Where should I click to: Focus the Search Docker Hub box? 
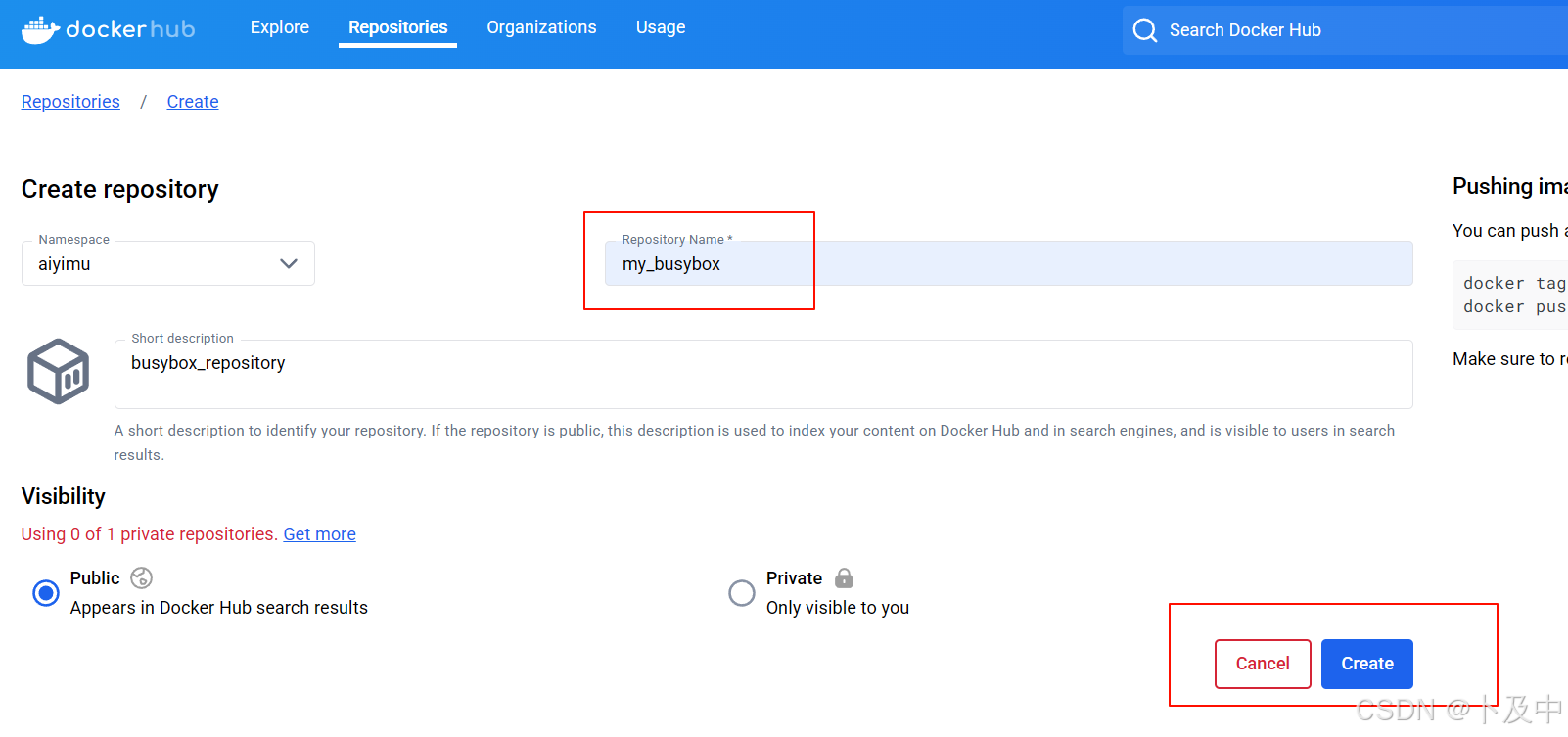pos(1345,30)
